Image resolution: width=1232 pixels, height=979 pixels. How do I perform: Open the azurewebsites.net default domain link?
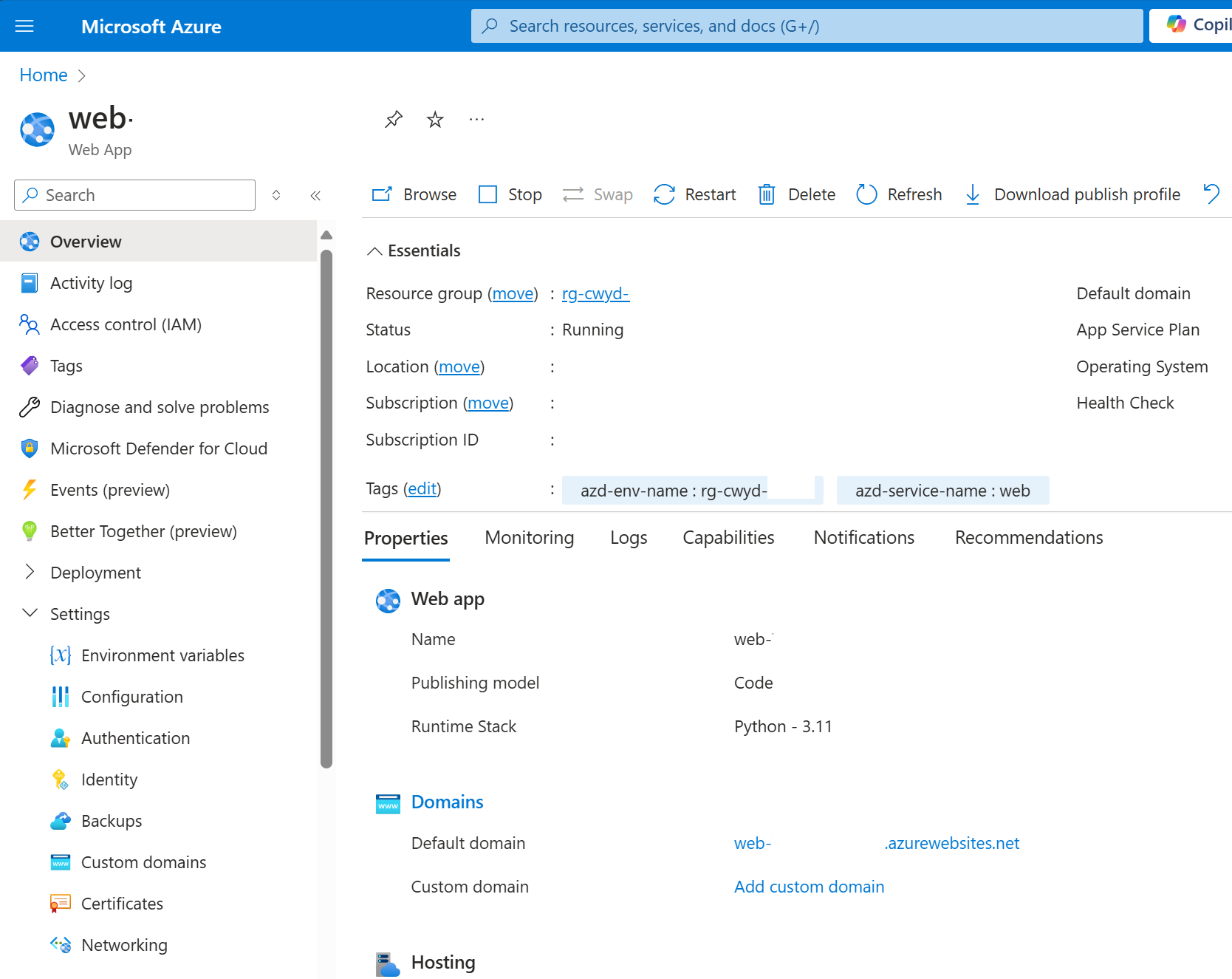pos(876,844)
